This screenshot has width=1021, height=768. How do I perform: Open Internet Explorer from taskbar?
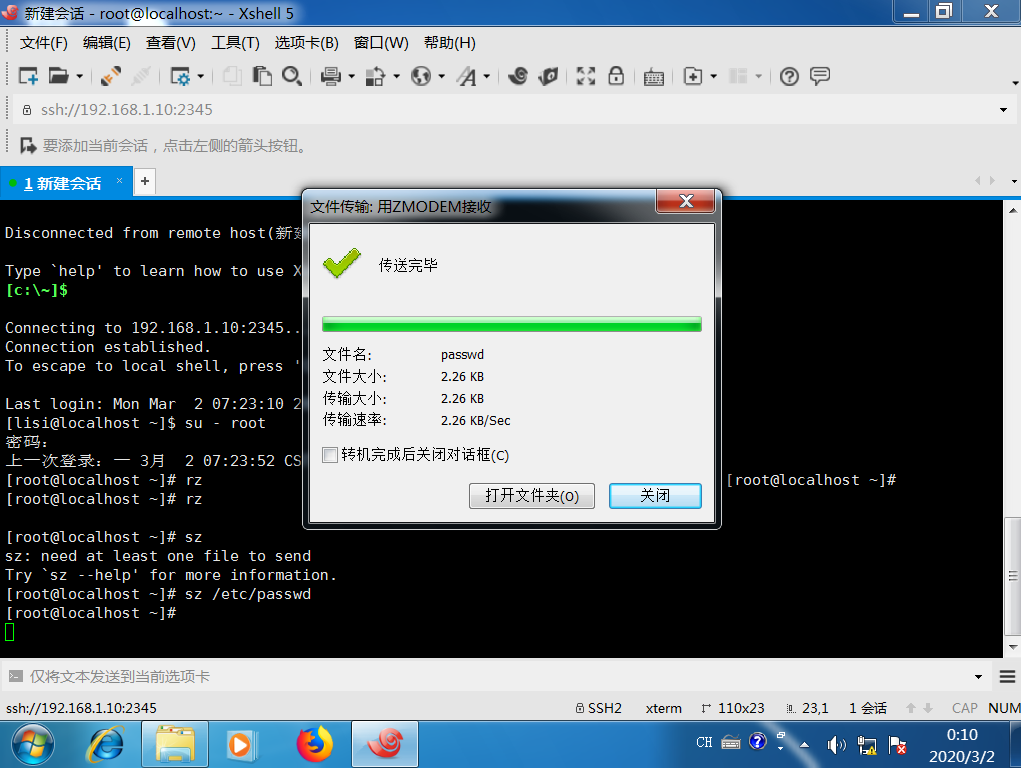106,744
